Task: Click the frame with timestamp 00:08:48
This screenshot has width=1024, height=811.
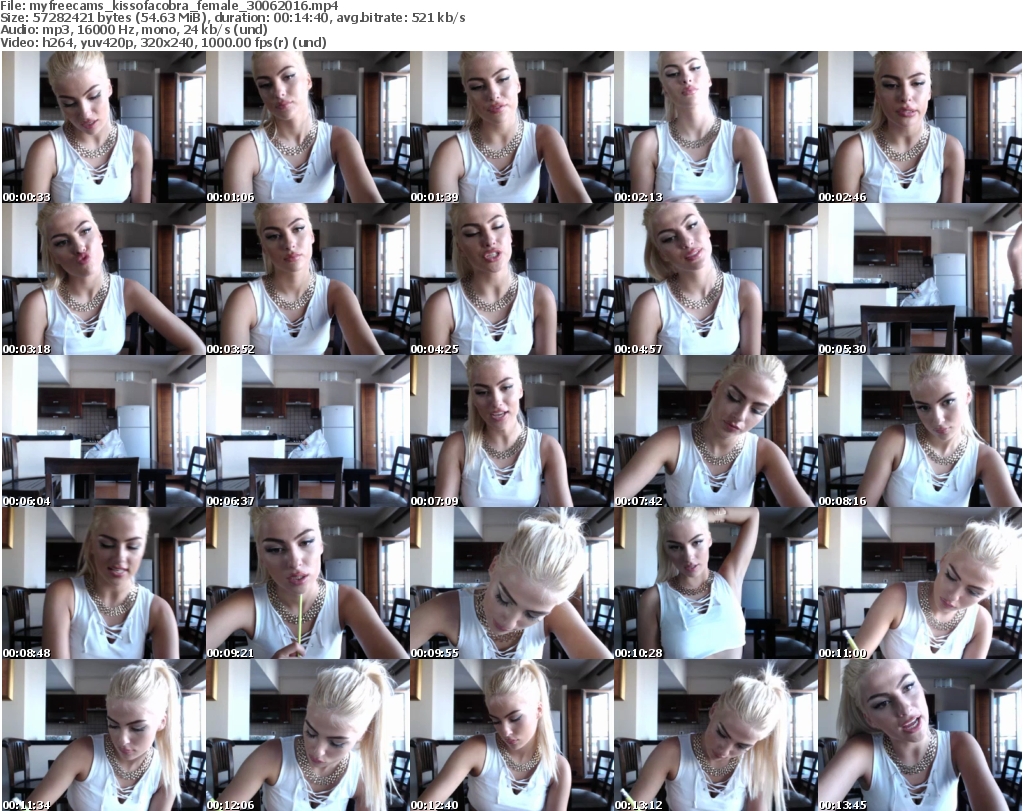Action: coord(104,583)
